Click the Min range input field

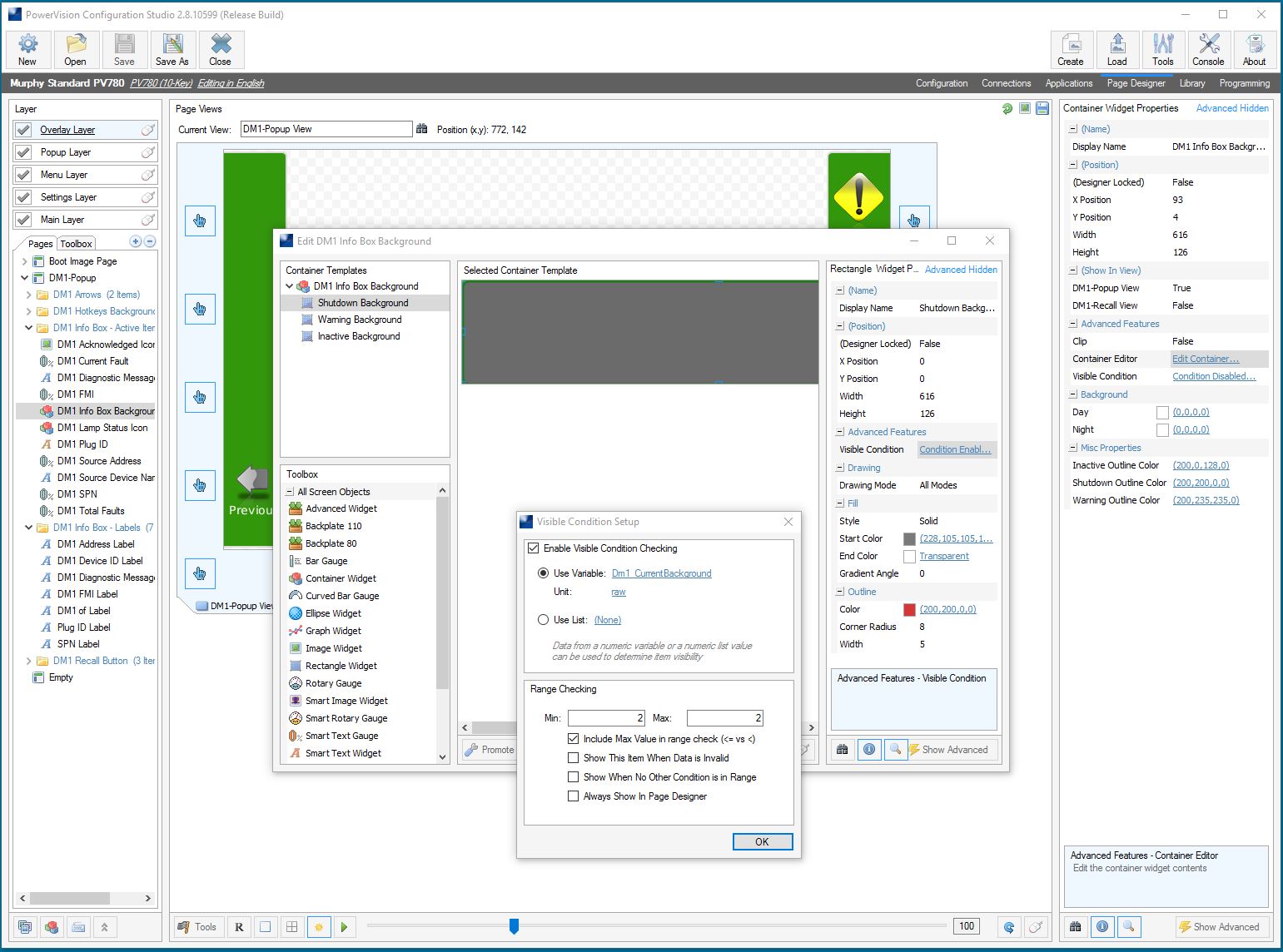click(606, 717)
